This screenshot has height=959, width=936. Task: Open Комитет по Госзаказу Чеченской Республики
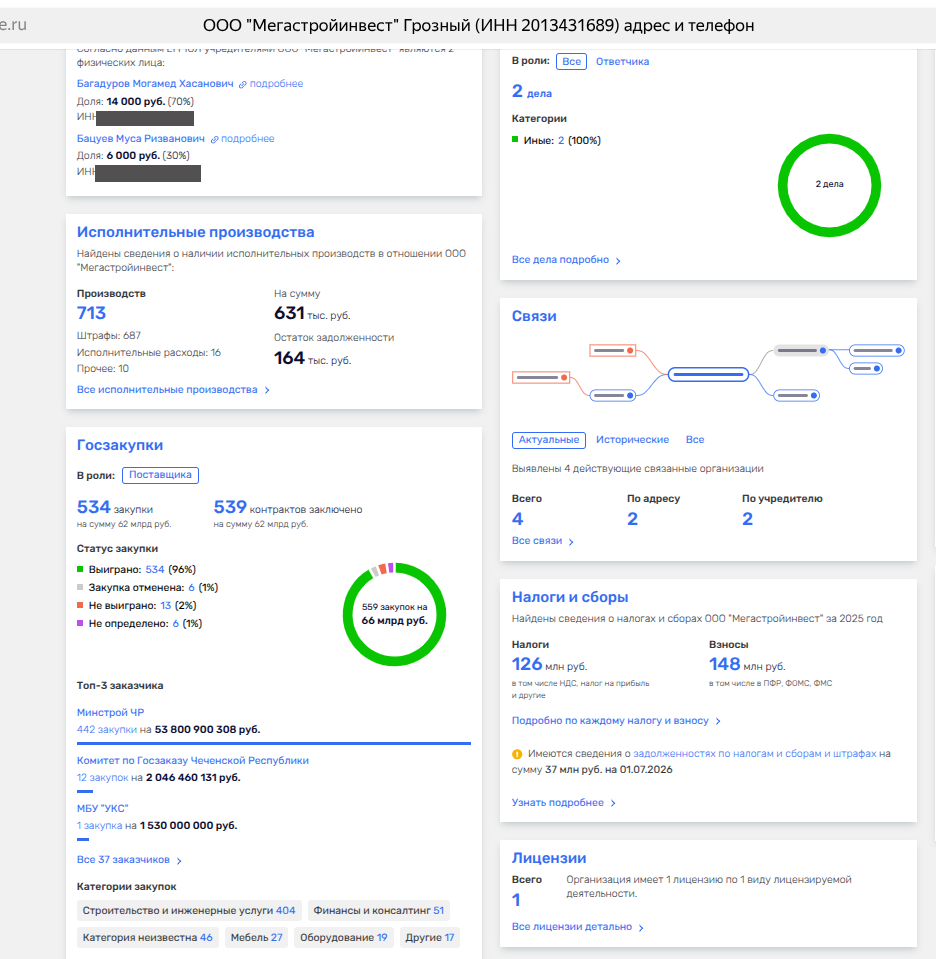click(193, 761)
